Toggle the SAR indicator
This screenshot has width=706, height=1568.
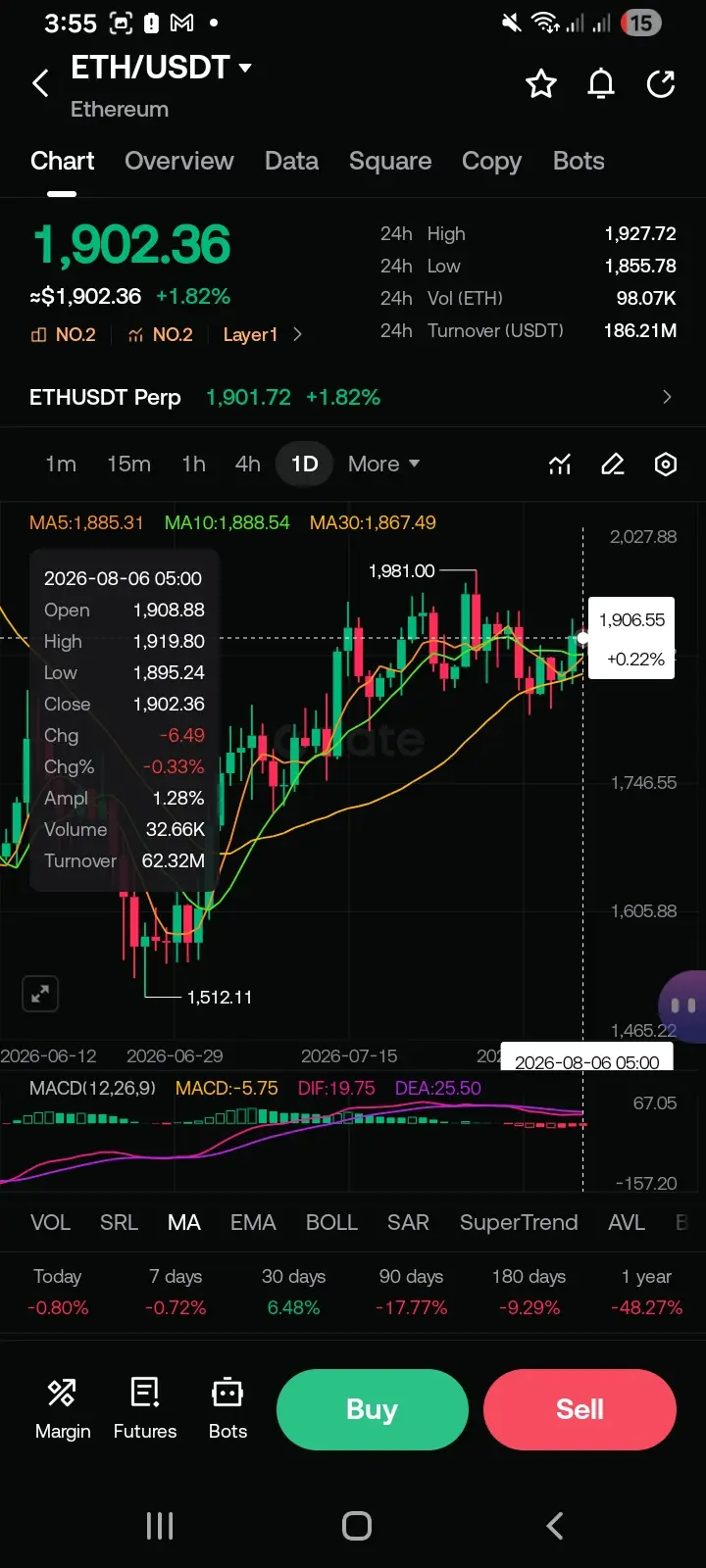(408, 1222)
